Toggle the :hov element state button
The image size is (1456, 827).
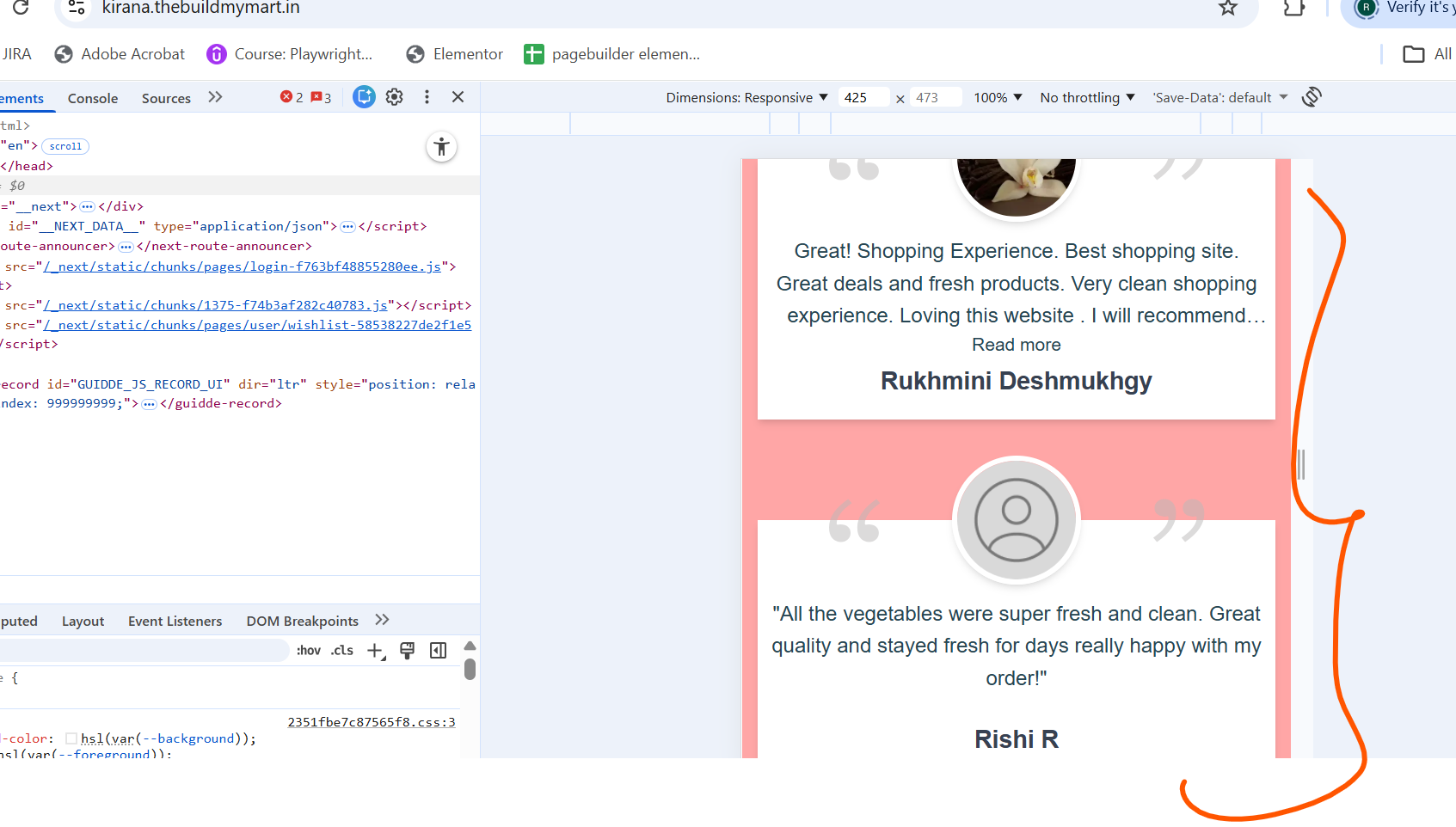coord(309,651)
